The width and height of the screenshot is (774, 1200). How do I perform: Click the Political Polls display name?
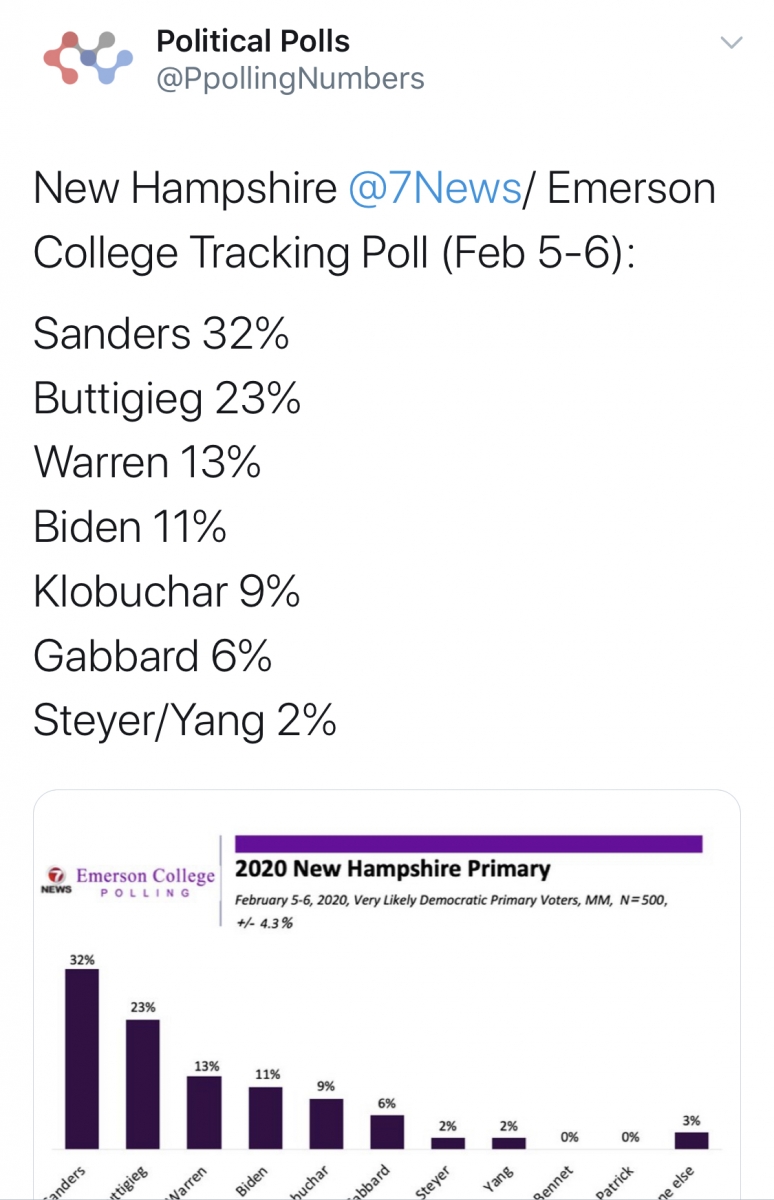coord(253,41)
